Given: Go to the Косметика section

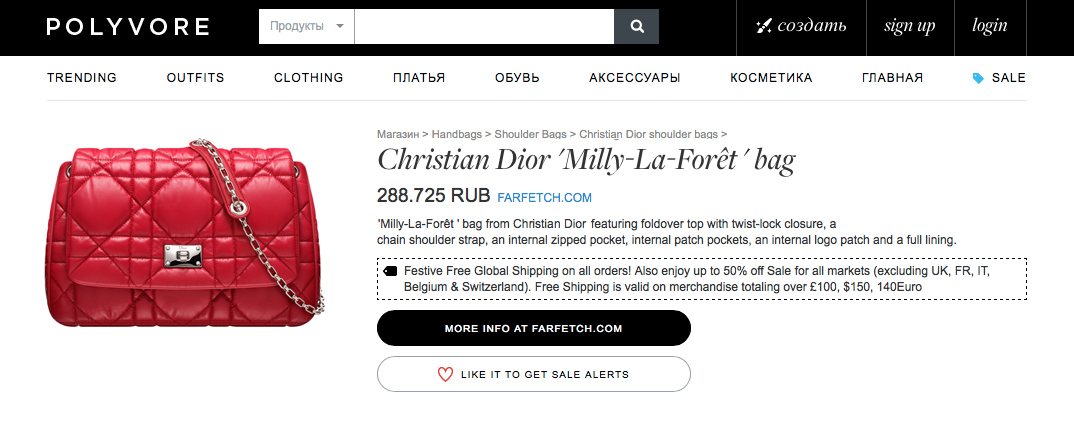Looking at the screenshot, I should coord(771,78).
